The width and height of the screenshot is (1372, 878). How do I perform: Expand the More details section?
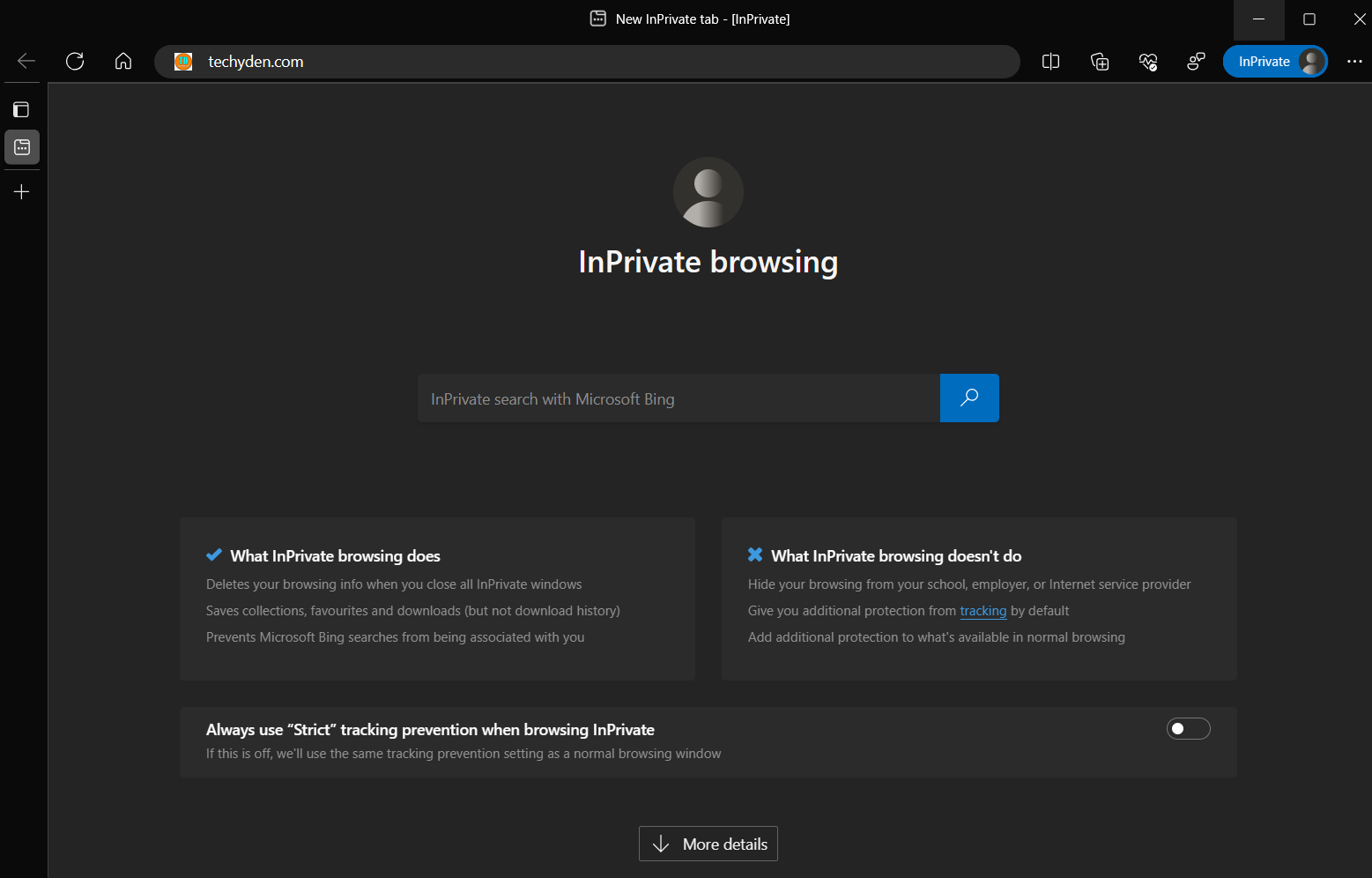coord(708,844)
